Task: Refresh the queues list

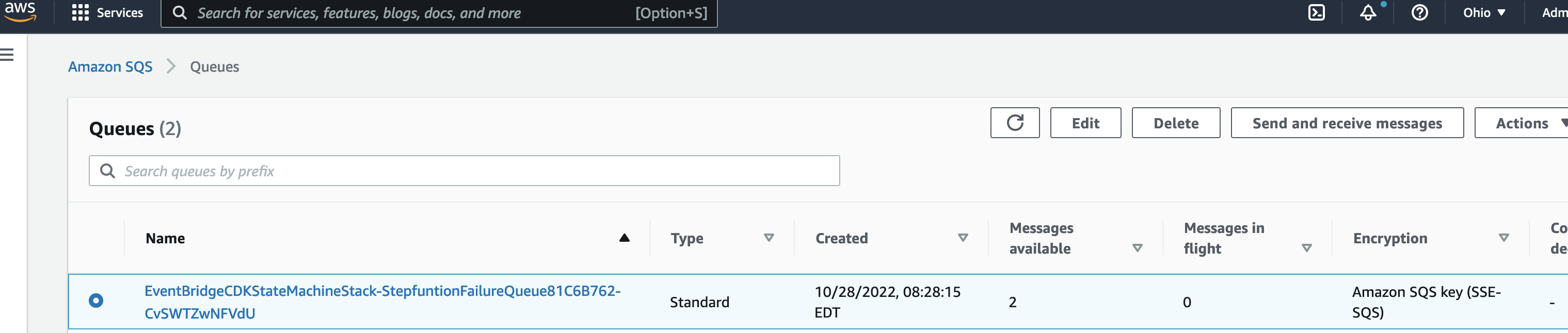Action: pyautogui.click(x=1015, y=123)
